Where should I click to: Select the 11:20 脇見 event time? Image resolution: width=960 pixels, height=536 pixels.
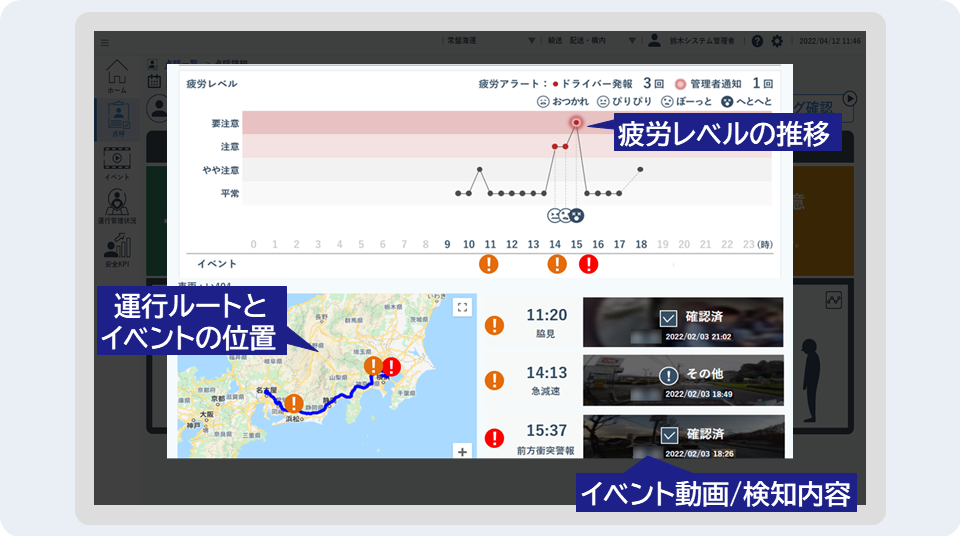[x=547, y=315]
